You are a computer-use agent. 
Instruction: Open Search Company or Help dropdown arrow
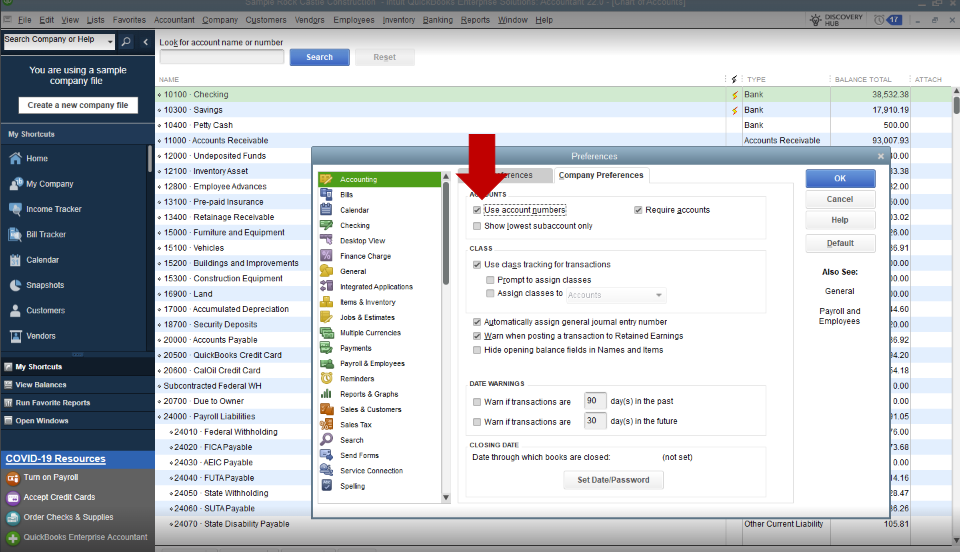pos(110,42)
